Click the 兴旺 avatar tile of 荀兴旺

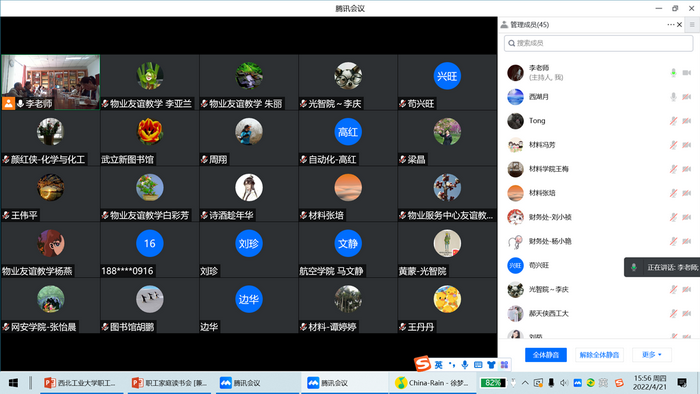pos(447,76)
